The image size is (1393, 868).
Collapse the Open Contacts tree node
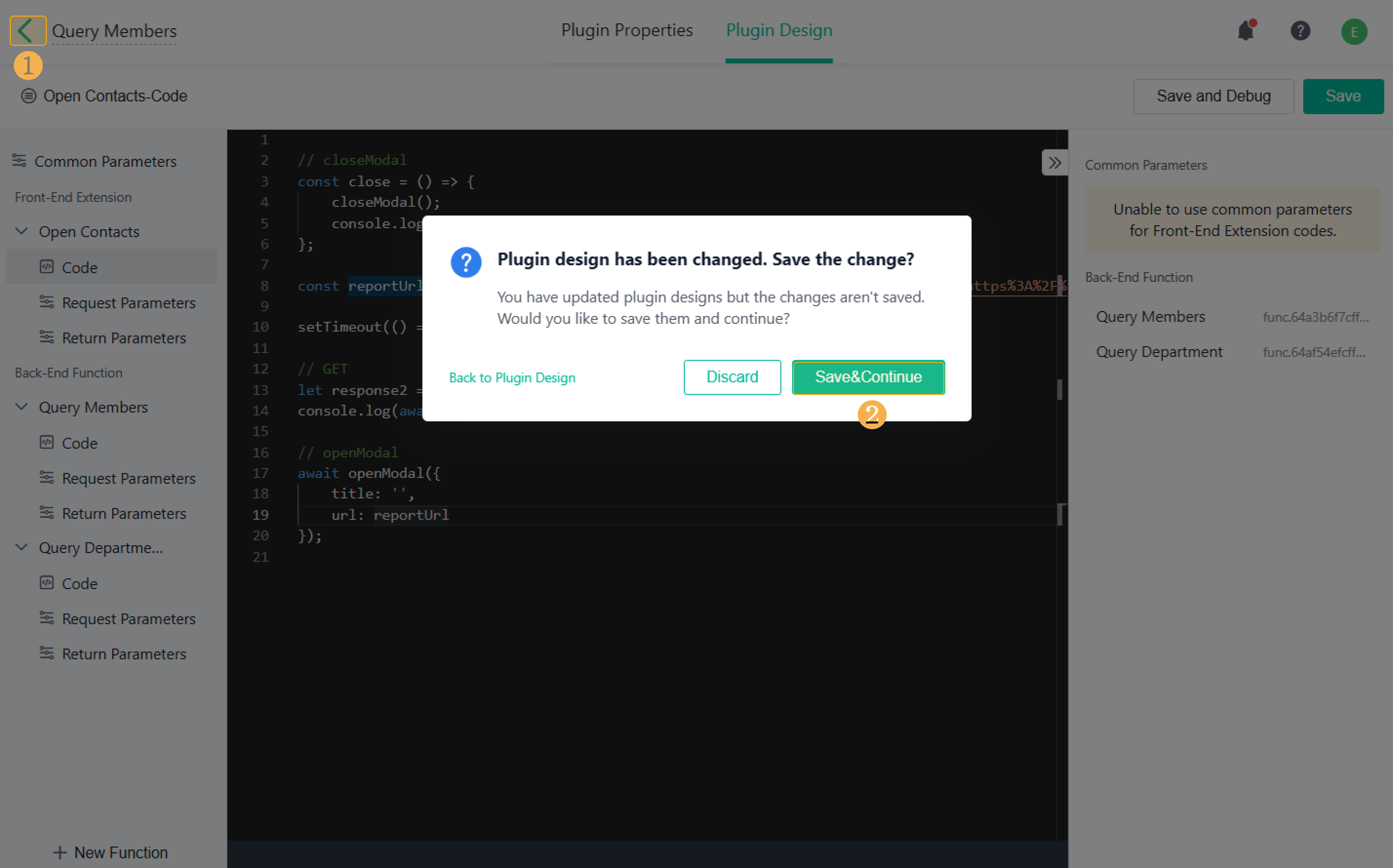[22, 231]
